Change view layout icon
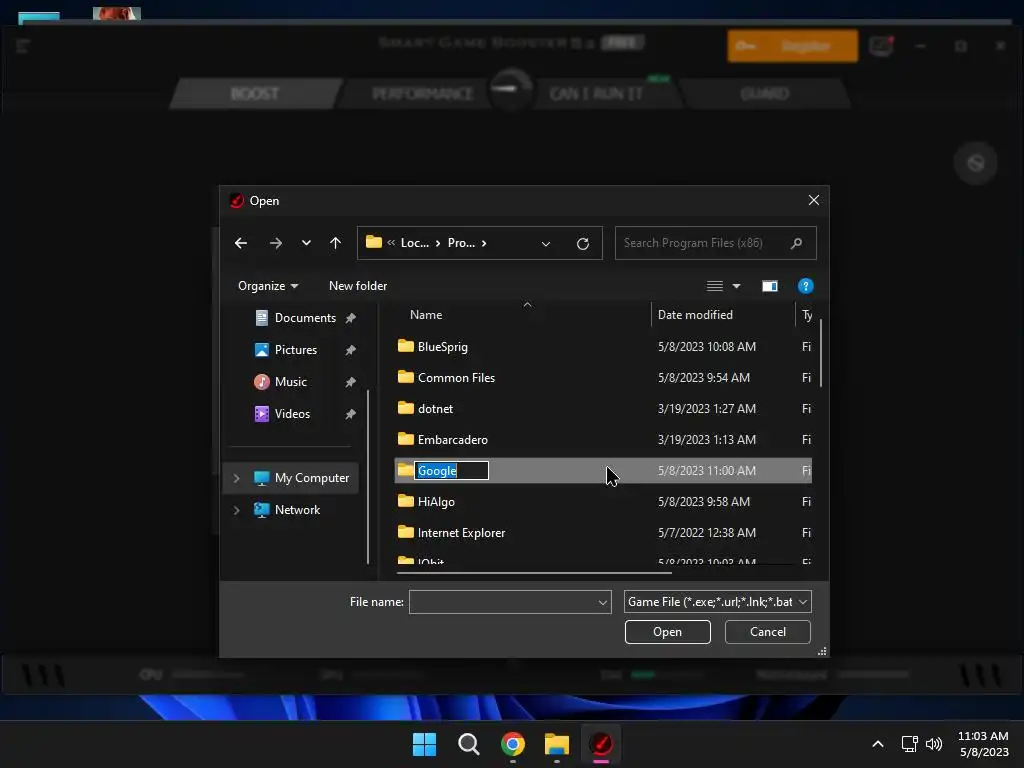This screenshot has height=768, width=1024. pos(714,286)
